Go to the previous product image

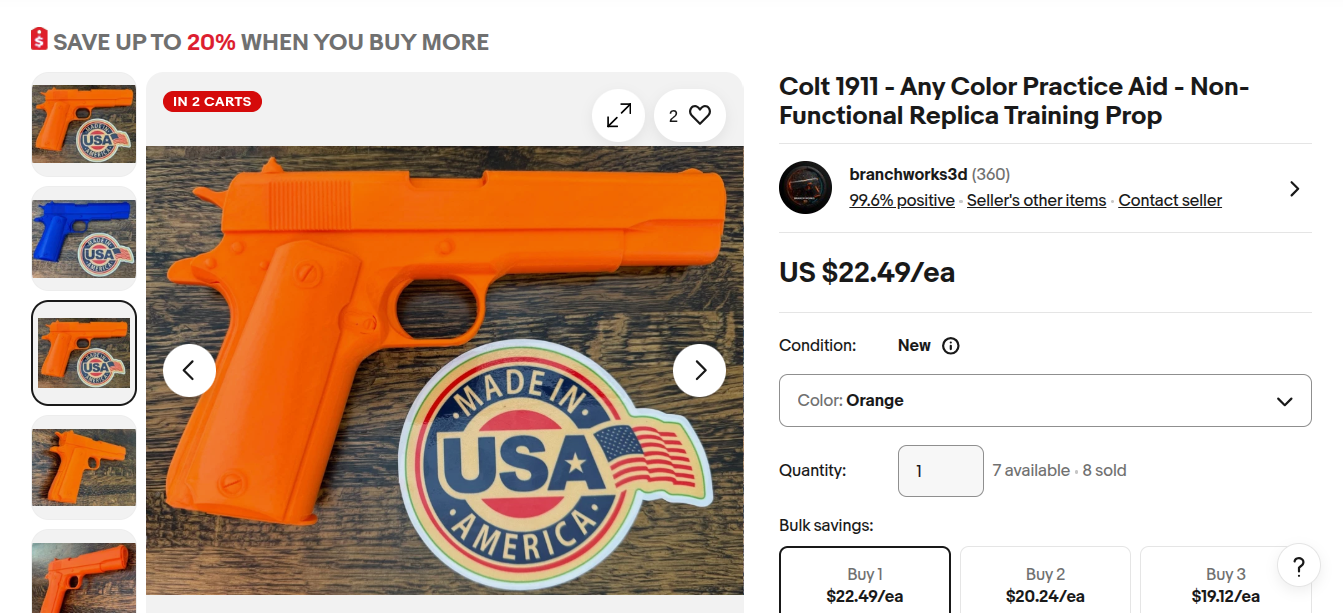189,370
